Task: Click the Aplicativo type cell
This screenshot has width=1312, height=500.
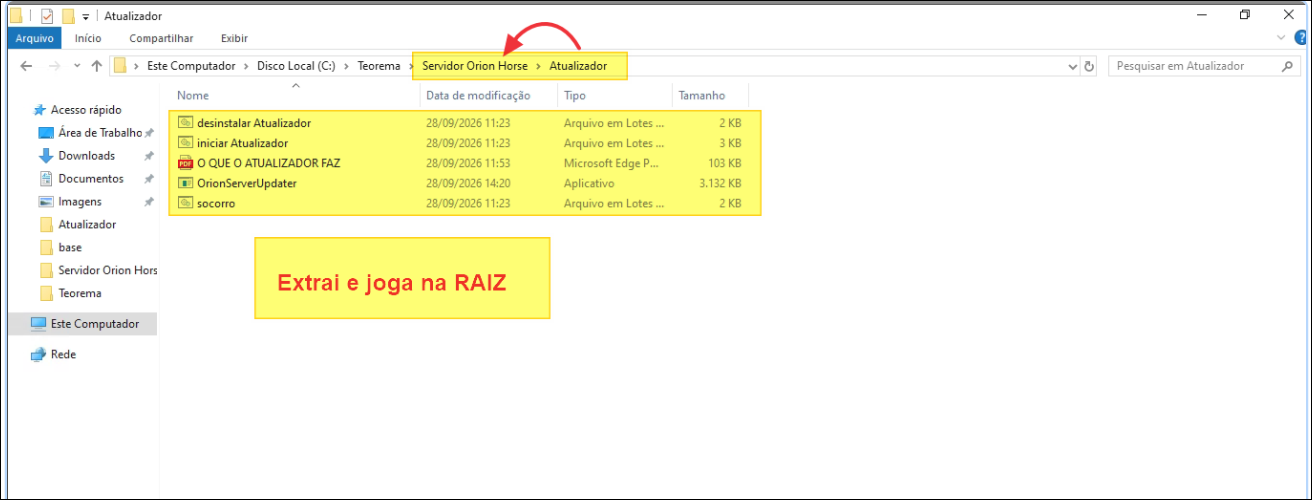Action: (x=590, y=183)
